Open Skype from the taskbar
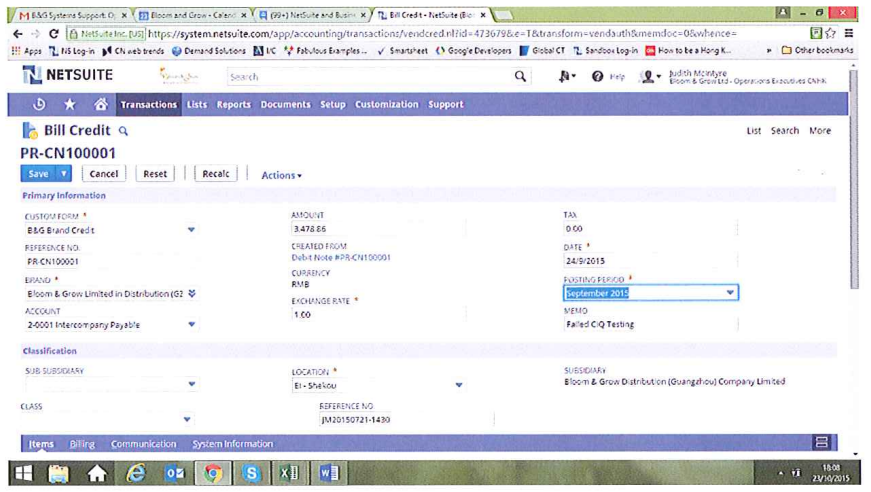Screen dimensions: 871x492 (x=251, y=473)
